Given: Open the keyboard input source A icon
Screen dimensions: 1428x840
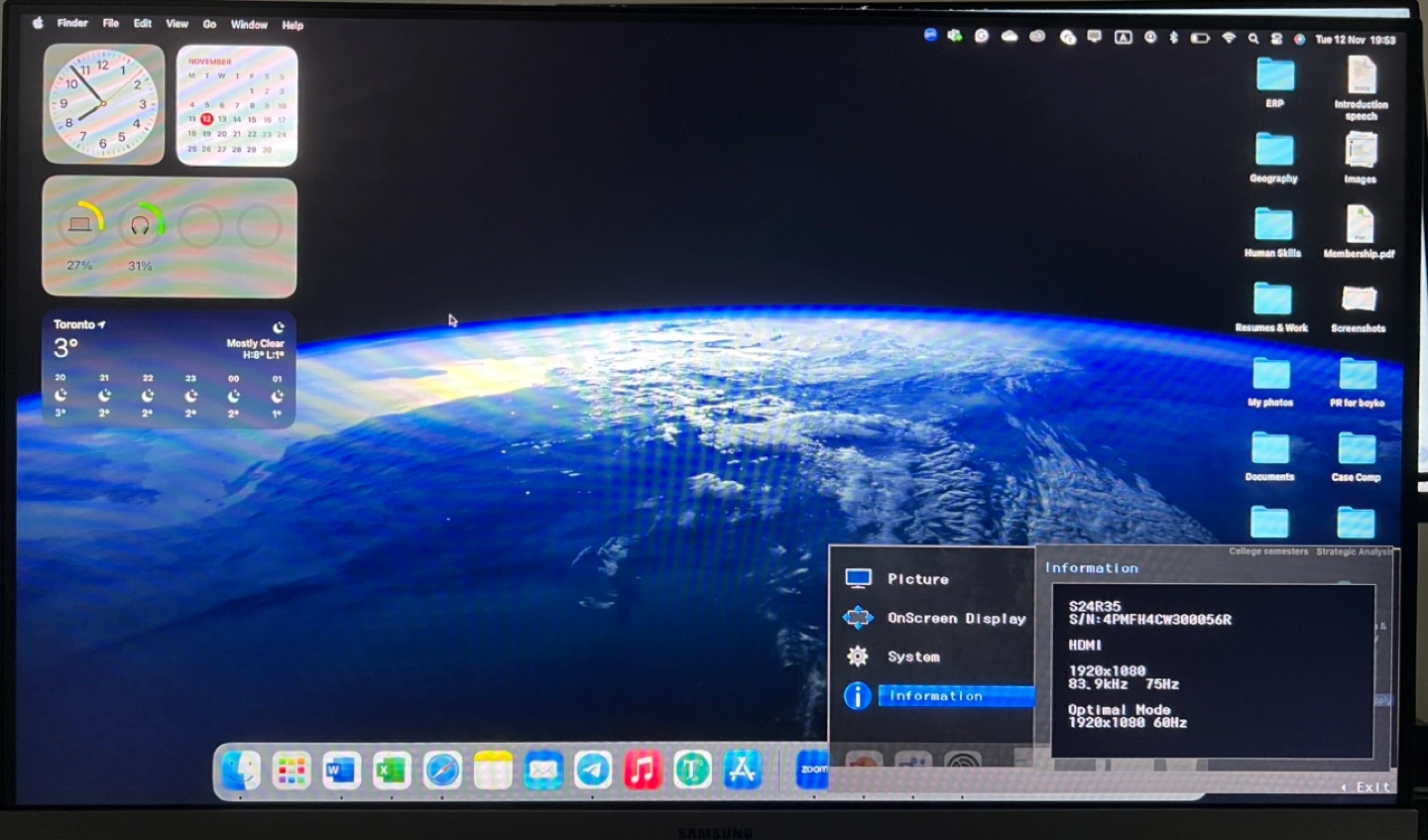Looking at the screenshot, I should tap(1124, 38).
